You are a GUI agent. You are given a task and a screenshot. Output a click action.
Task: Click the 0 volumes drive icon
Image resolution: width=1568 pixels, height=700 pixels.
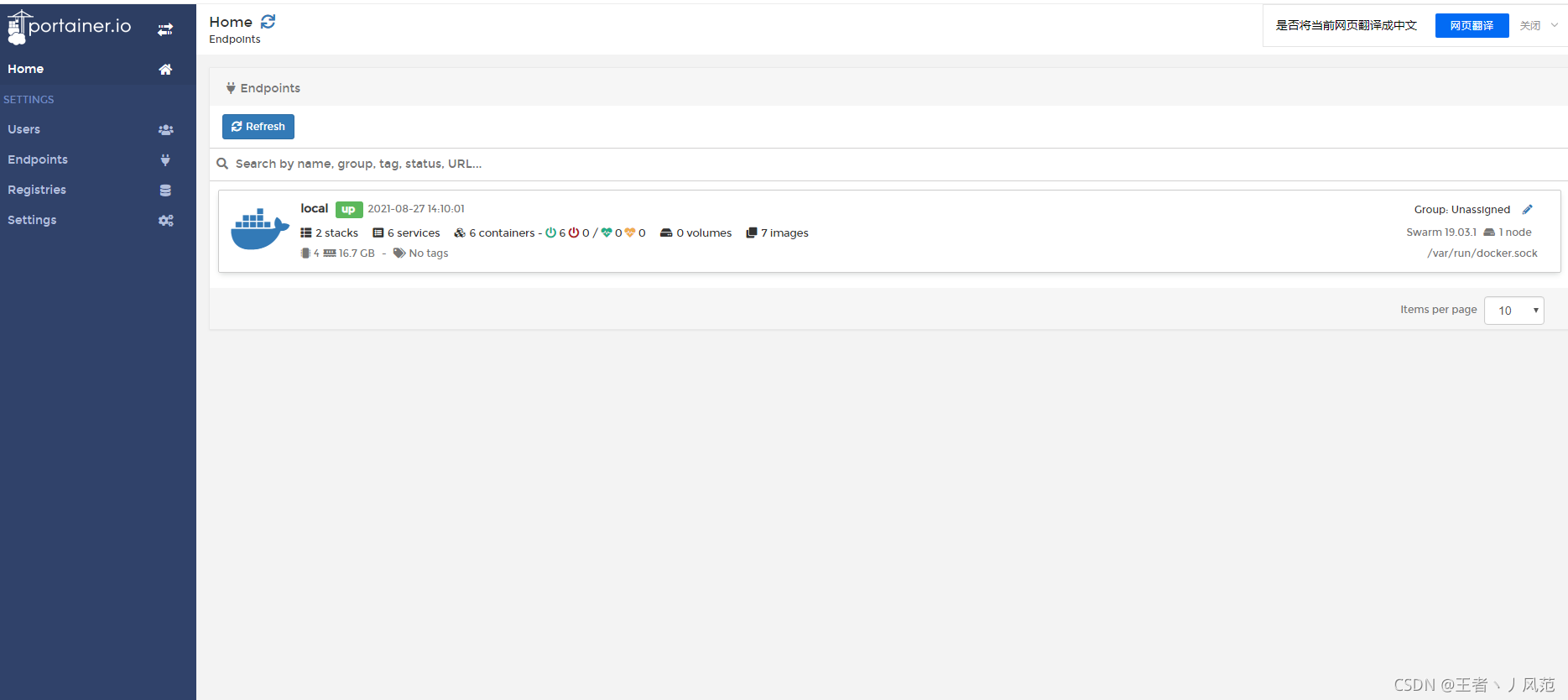(666, 233)
